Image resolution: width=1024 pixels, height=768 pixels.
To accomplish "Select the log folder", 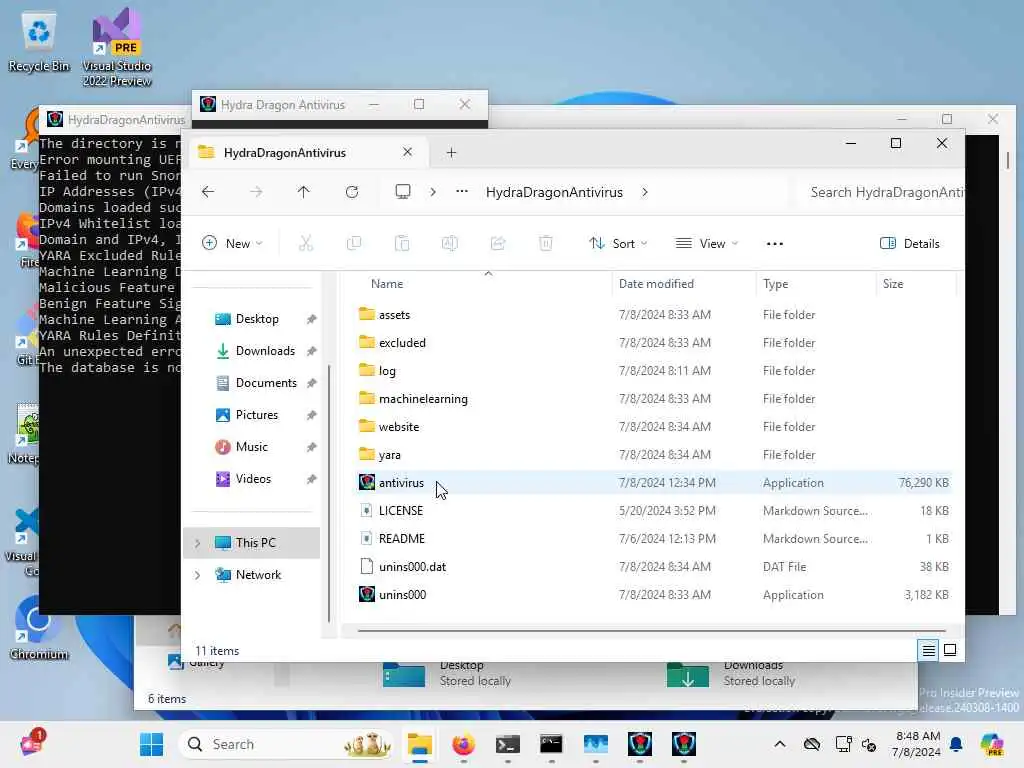I will pos(387,371).
